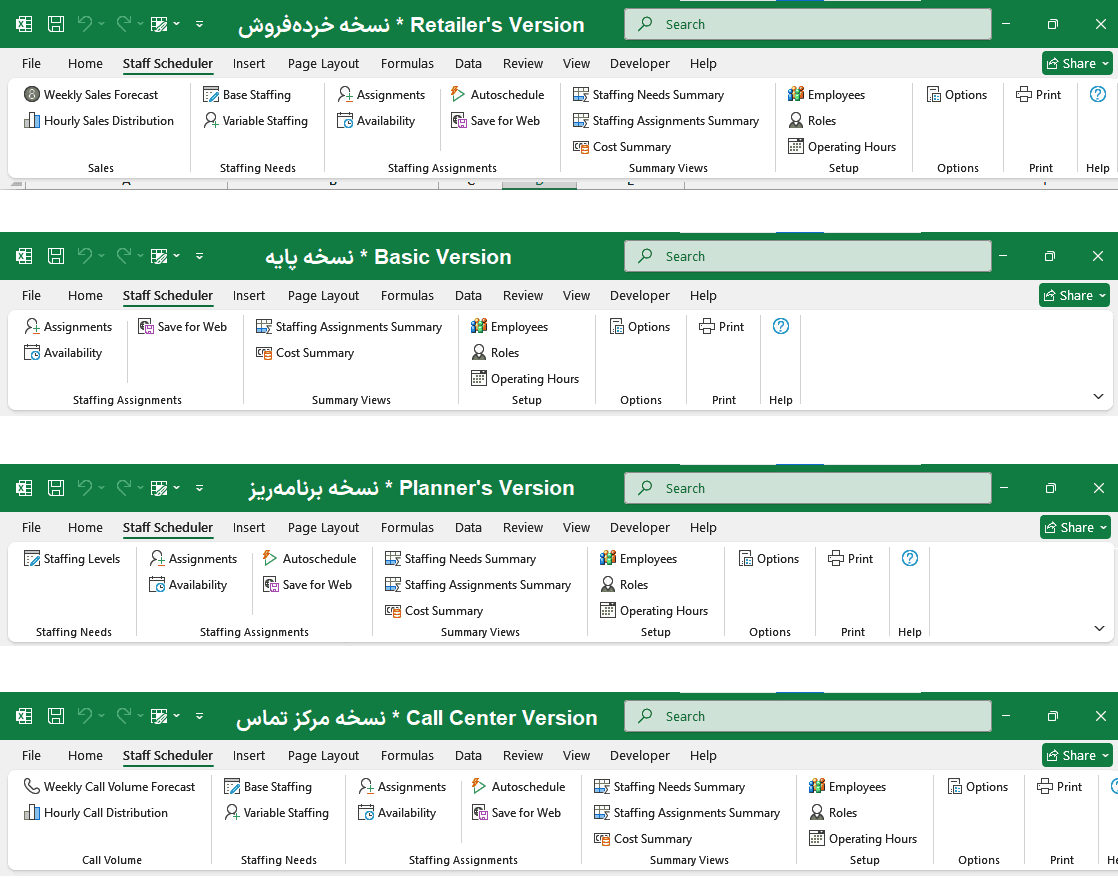Open Staffing Needs Summary in Planner's Version

point(460,559)
